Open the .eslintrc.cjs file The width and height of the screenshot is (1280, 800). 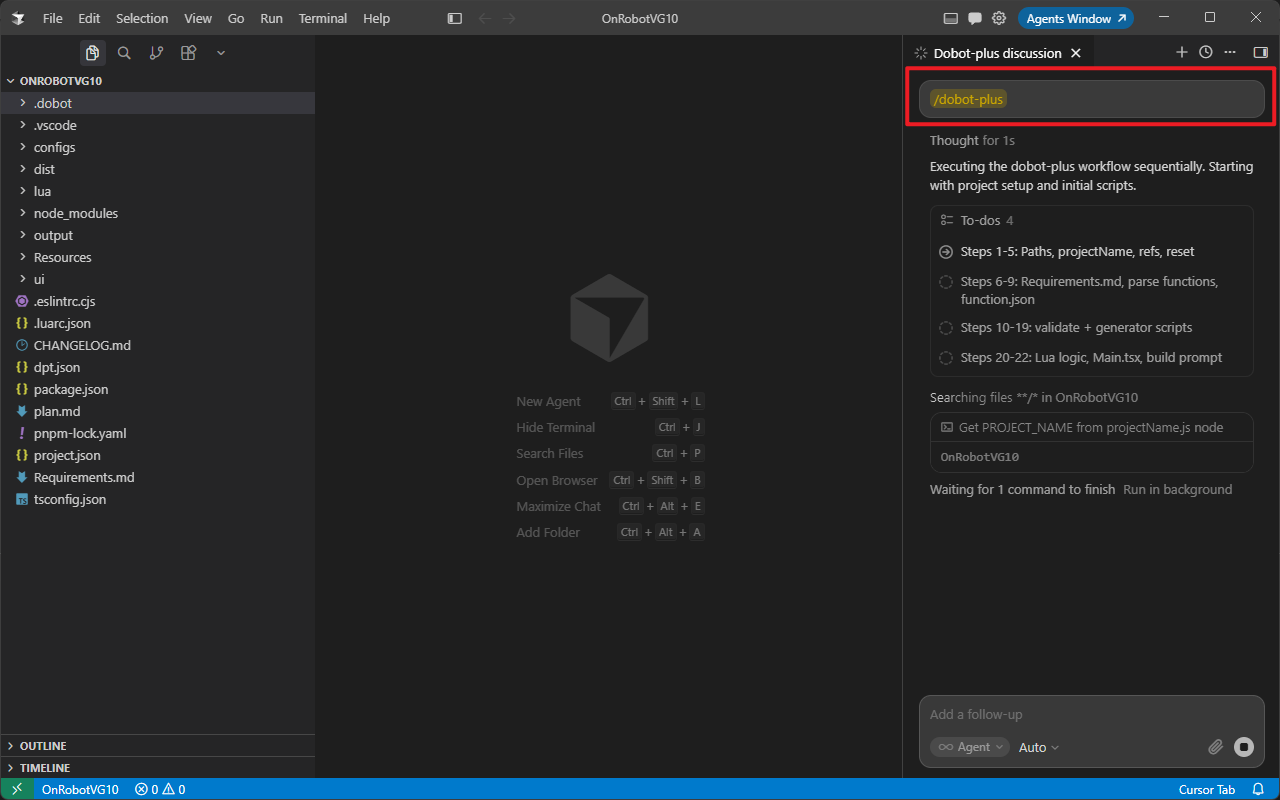pyautogui.click(x=157, y=301)
